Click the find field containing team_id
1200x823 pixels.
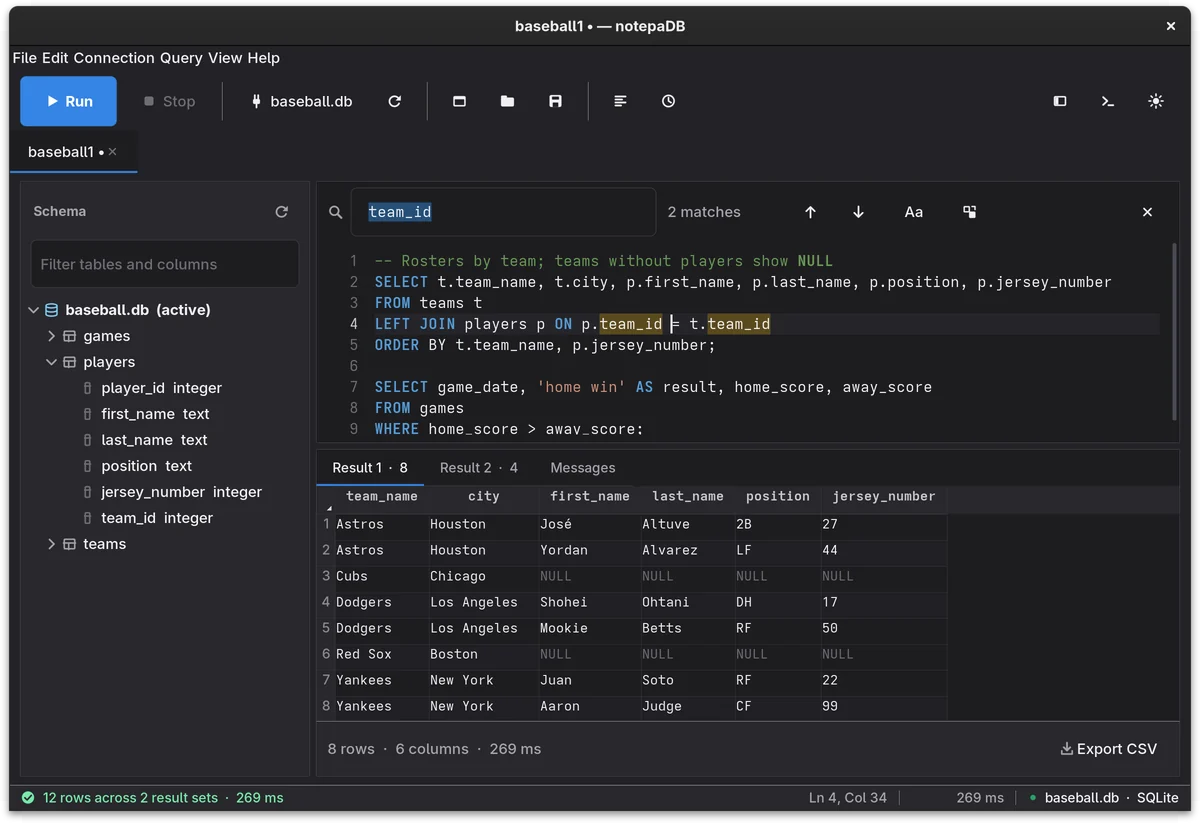(x=503, y=212)
